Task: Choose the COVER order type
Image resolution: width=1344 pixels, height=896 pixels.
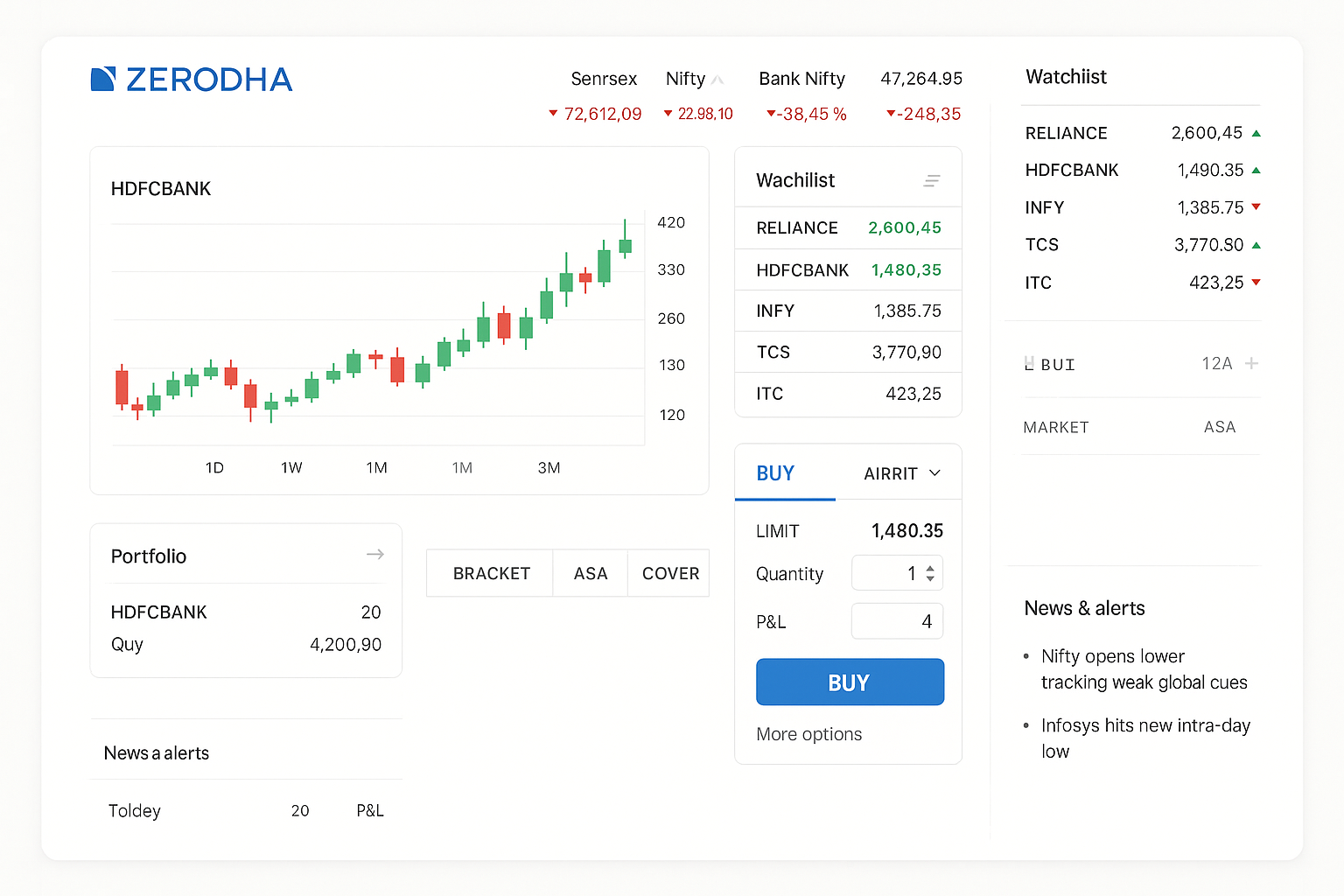Action: (670, 573)
